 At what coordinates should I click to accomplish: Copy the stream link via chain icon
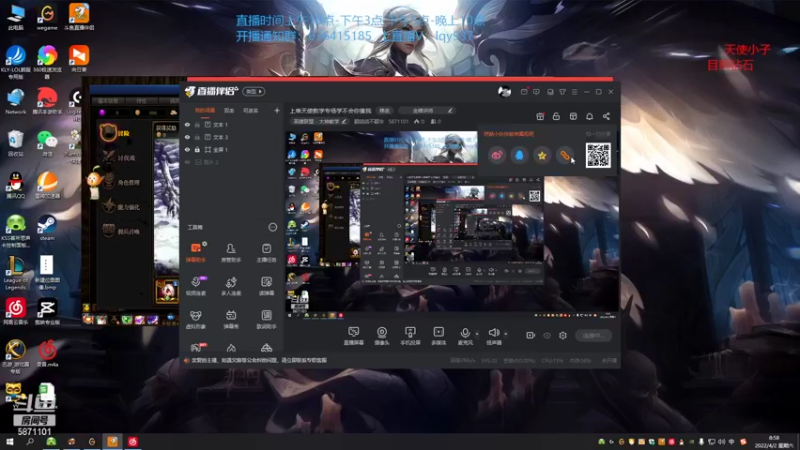[x=564, y=155]
